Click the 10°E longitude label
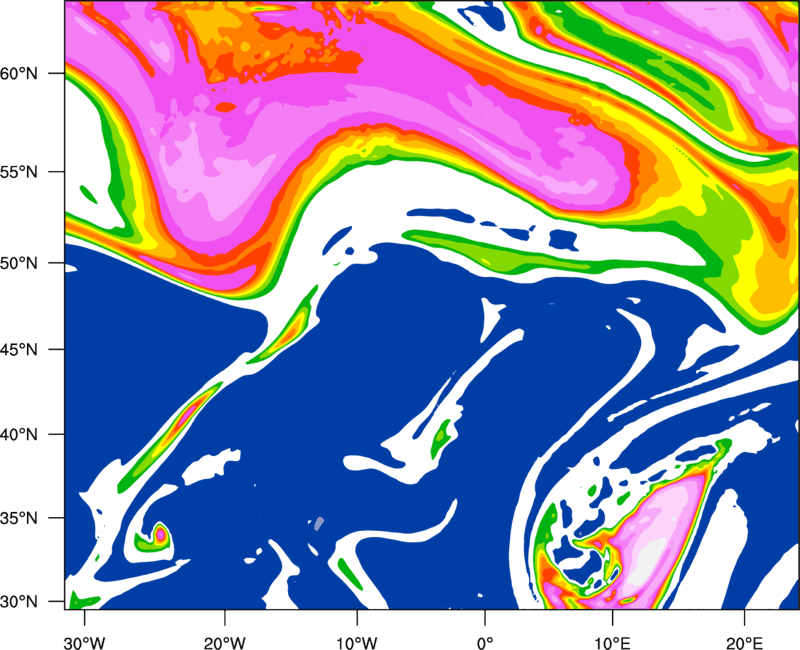 612,643
